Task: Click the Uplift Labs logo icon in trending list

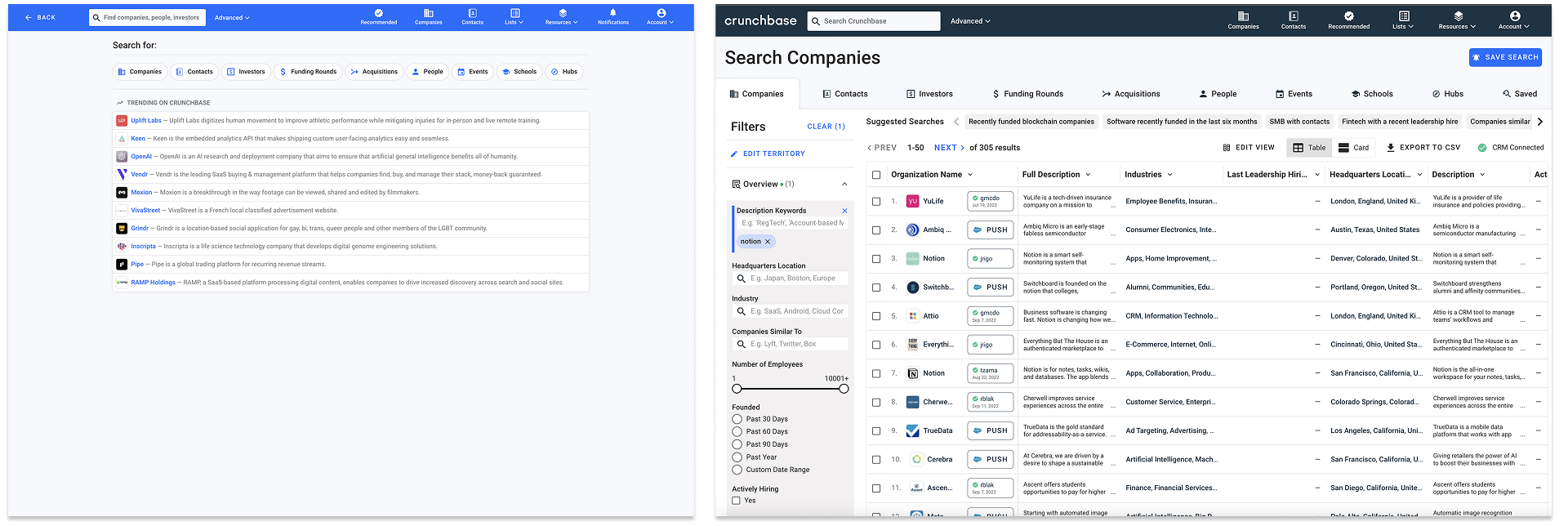Action: [x=122, y=120]
